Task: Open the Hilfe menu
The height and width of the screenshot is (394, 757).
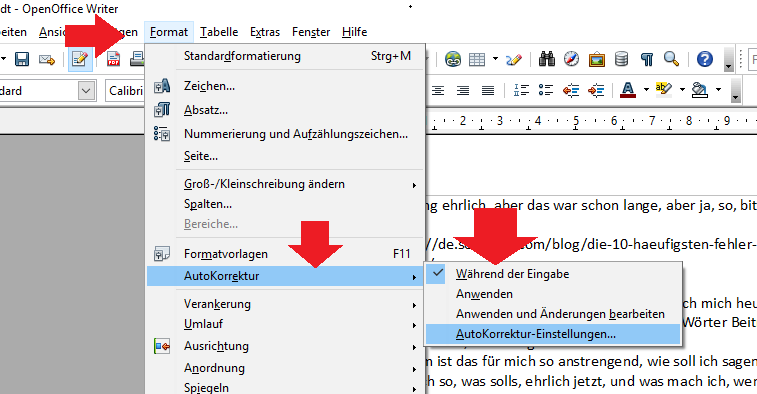Action: tap(354, 32)
